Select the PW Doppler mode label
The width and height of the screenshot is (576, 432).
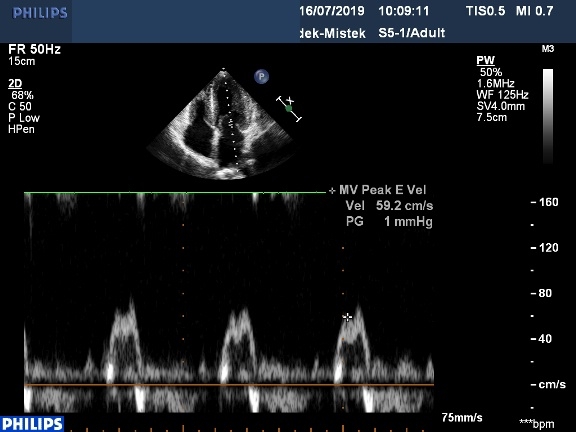coord(485,60)
